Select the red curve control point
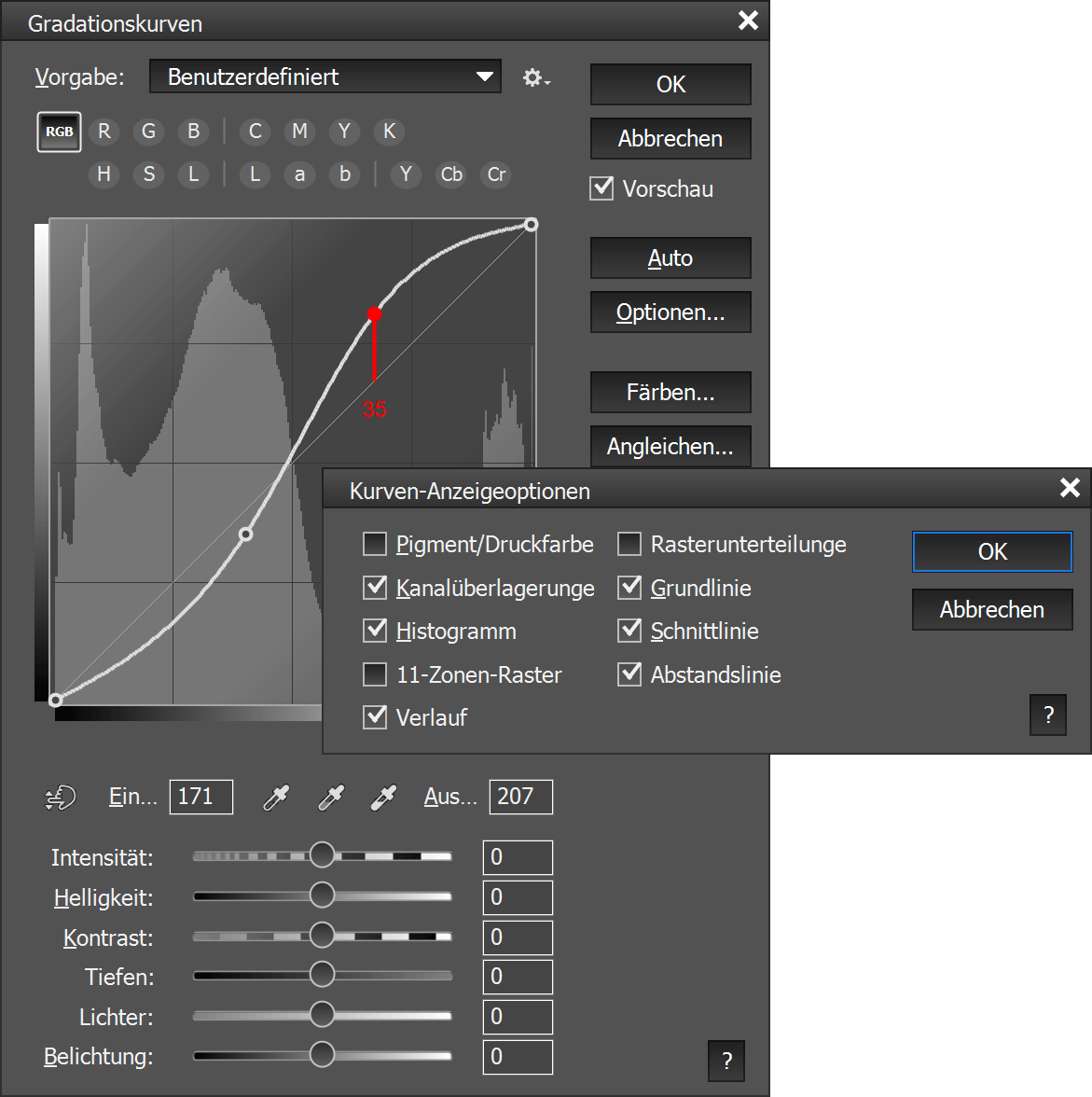1092x1097 pixels. click(375, 314)
